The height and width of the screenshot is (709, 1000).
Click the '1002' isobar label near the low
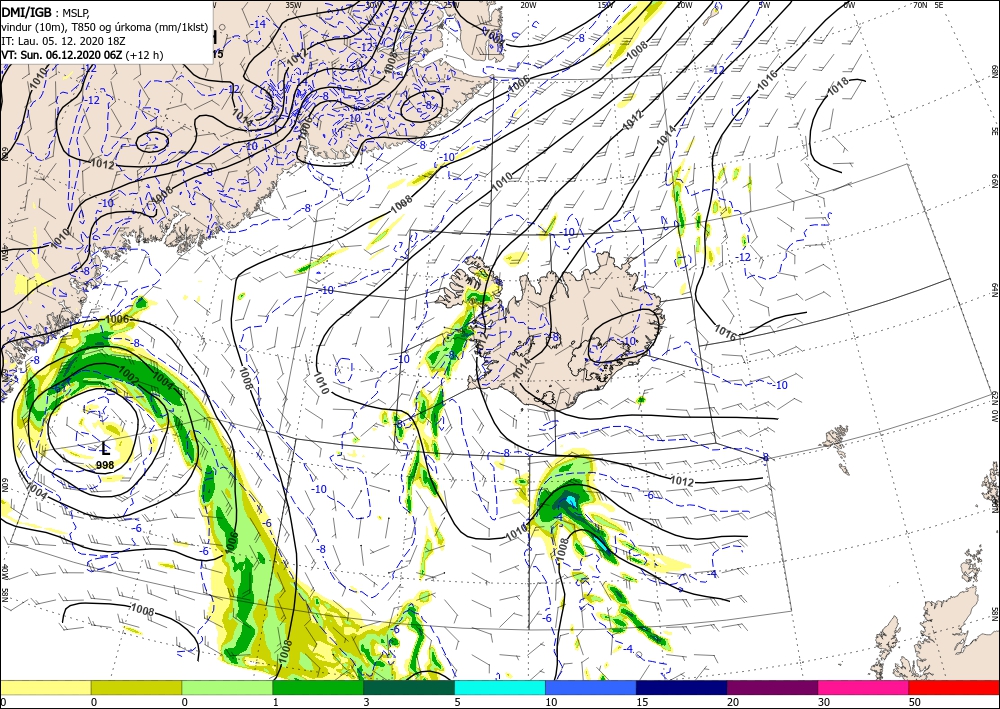pos(129,376)
